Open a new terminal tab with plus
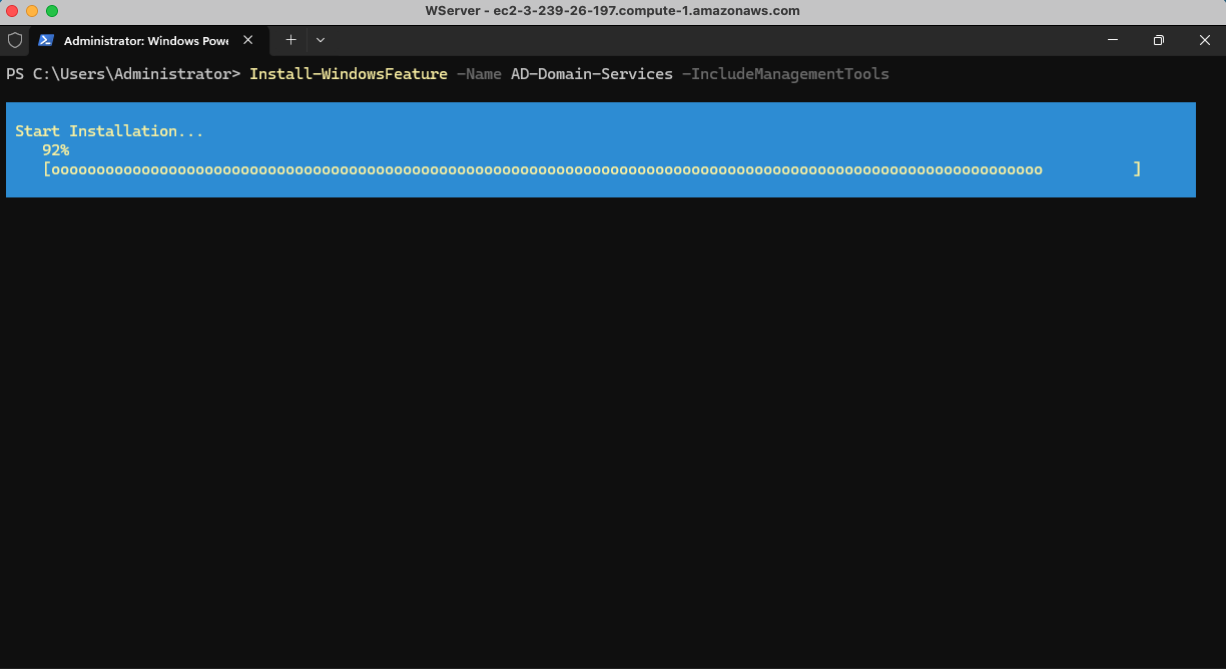This screenshot has height=669, width=1226. point(291,40)
